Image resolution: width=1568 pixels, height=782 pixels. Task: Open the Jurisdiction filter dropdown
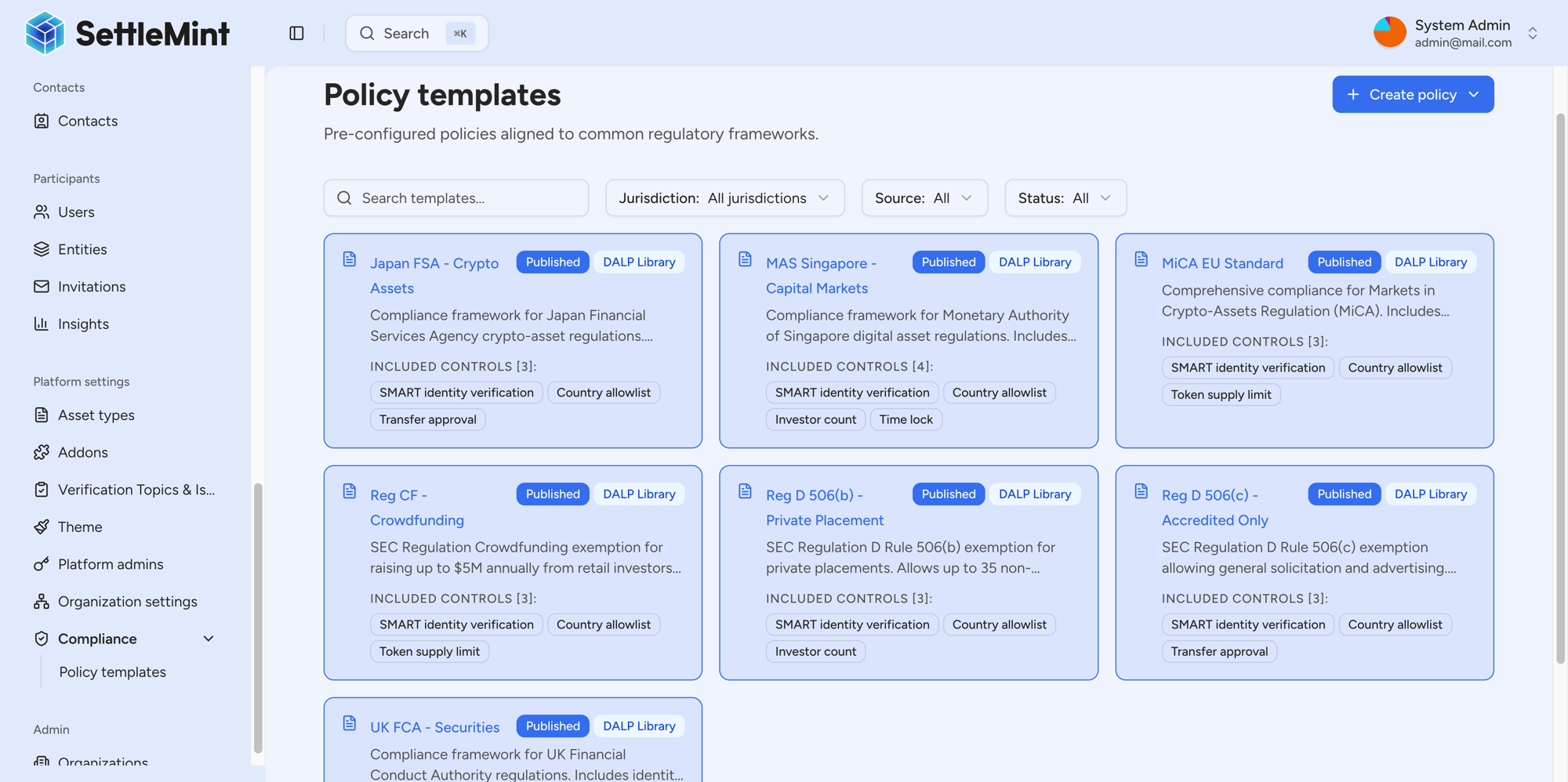[x=724, y=198]
